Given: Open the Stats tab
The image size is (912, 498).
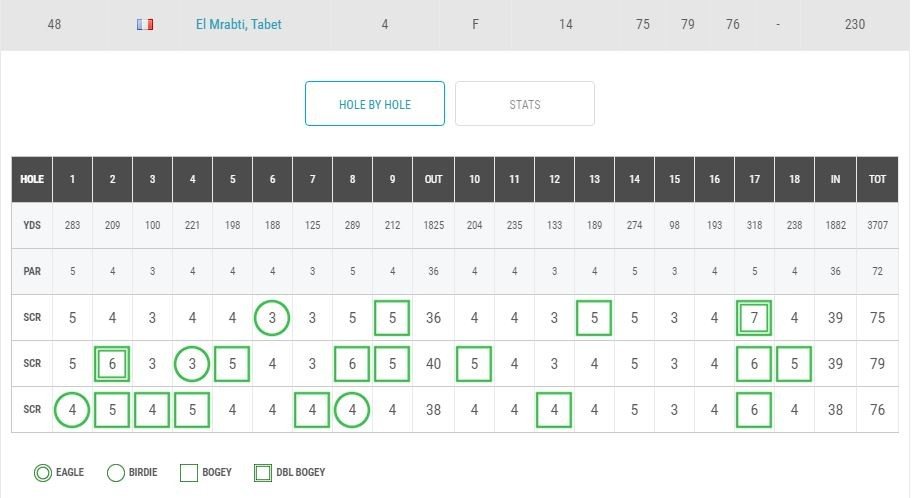Looking at the screenshot, I should point(525,104).
